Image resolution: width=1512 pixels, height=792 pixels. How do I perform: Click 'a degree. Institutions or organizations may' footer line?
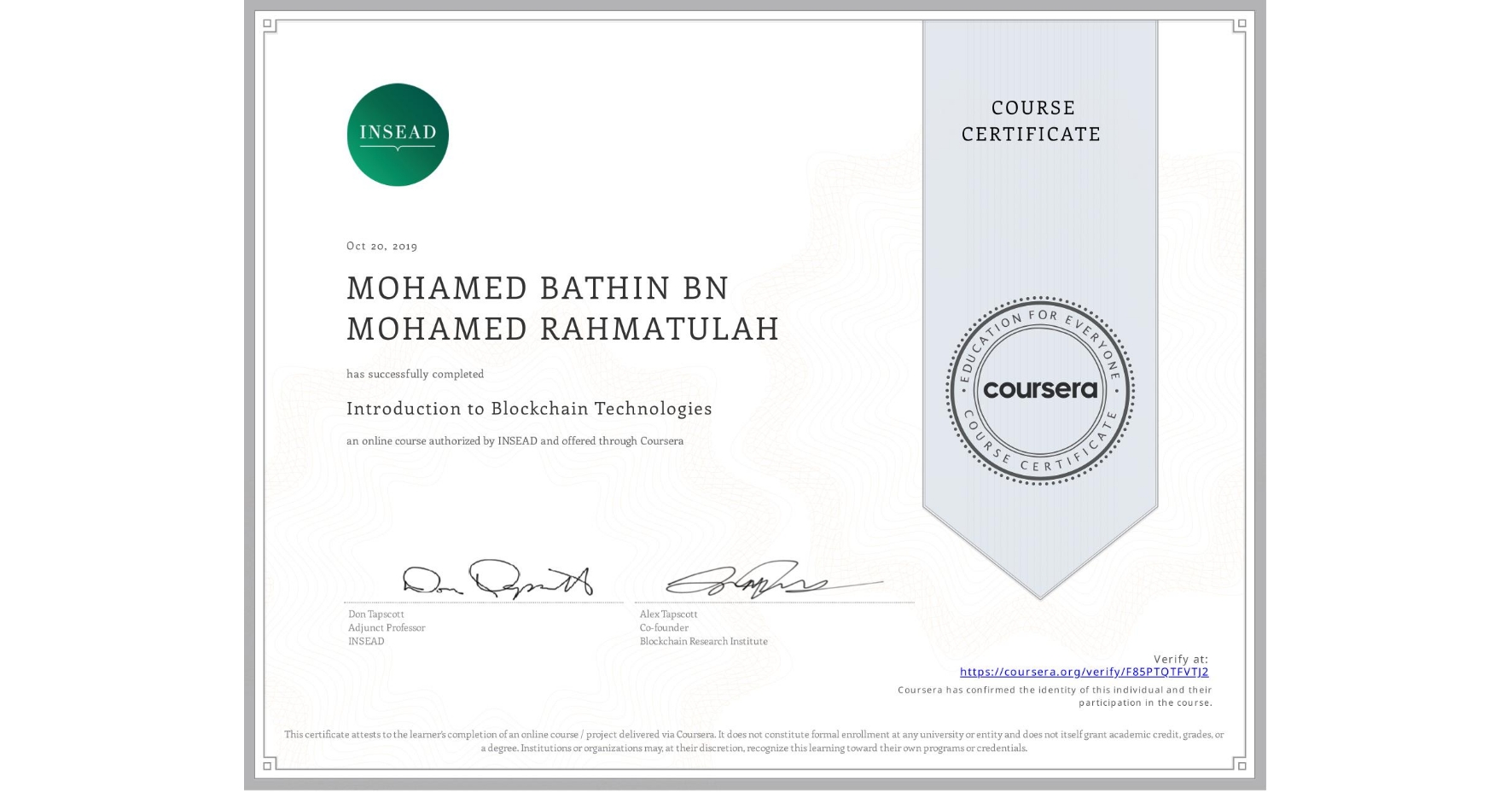tap(754, 748)
